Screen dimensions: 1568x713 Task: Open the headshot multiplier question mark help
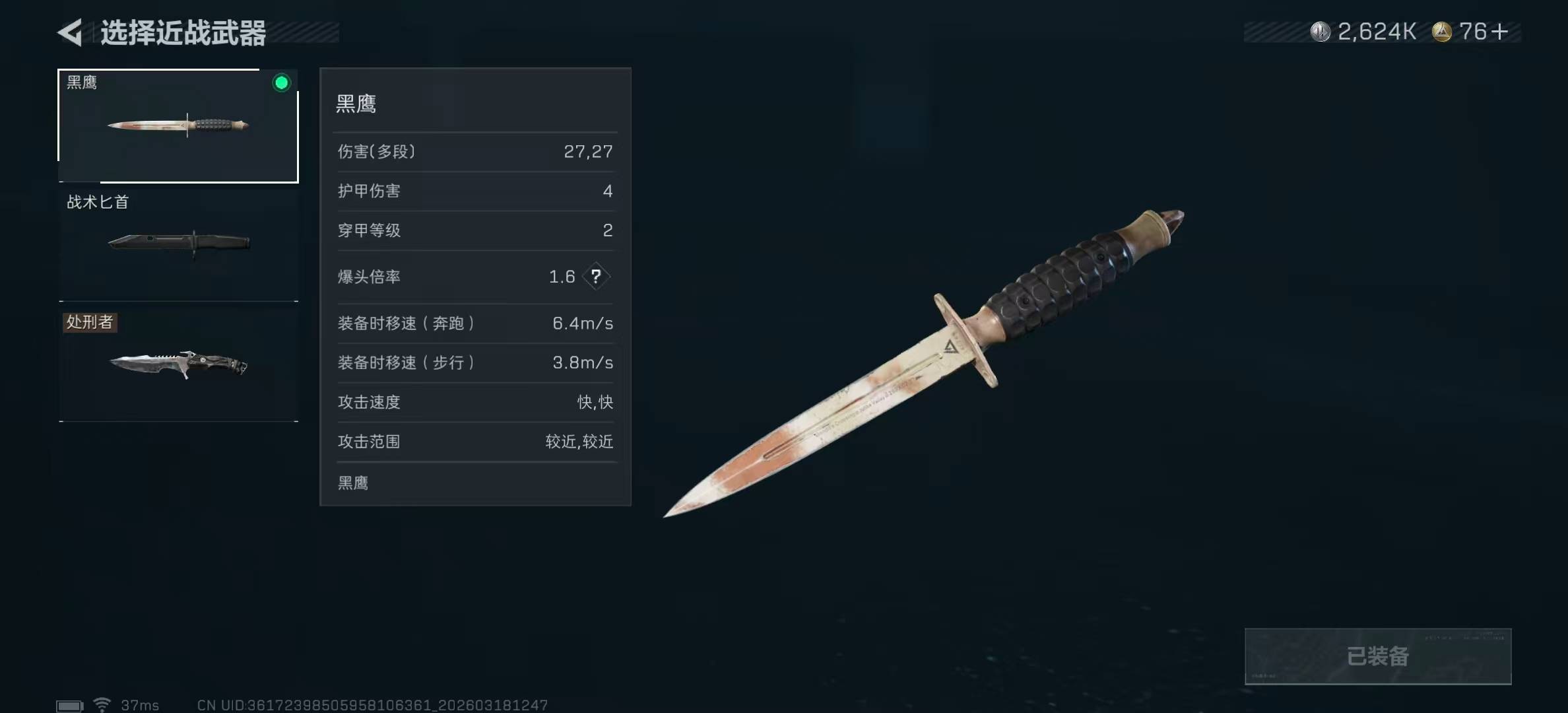click(x=596, y=277)
